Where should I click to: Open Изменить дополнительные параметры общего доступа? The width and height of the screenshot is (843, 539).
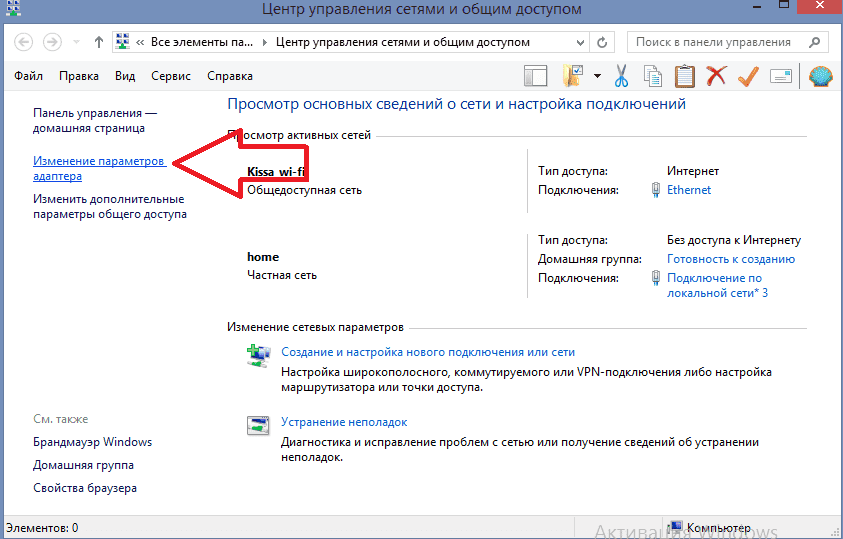pyautogui.click(x=110, y=206)
